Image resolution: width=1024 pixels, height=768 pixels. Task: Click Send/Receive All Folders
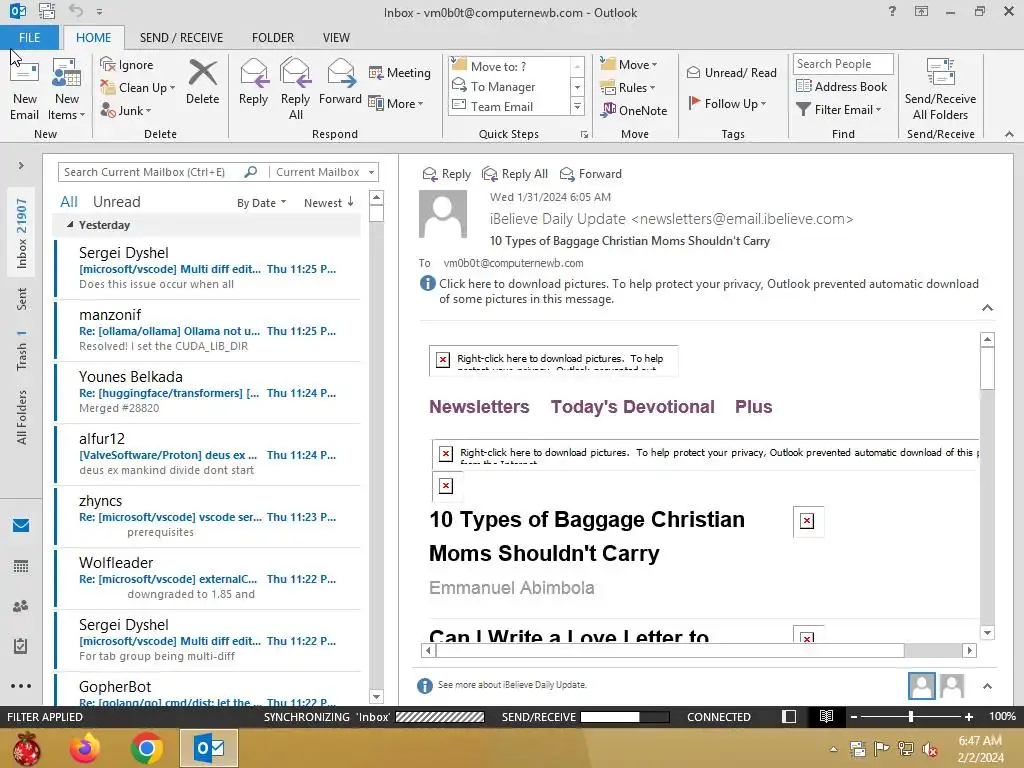click(940, 89)
